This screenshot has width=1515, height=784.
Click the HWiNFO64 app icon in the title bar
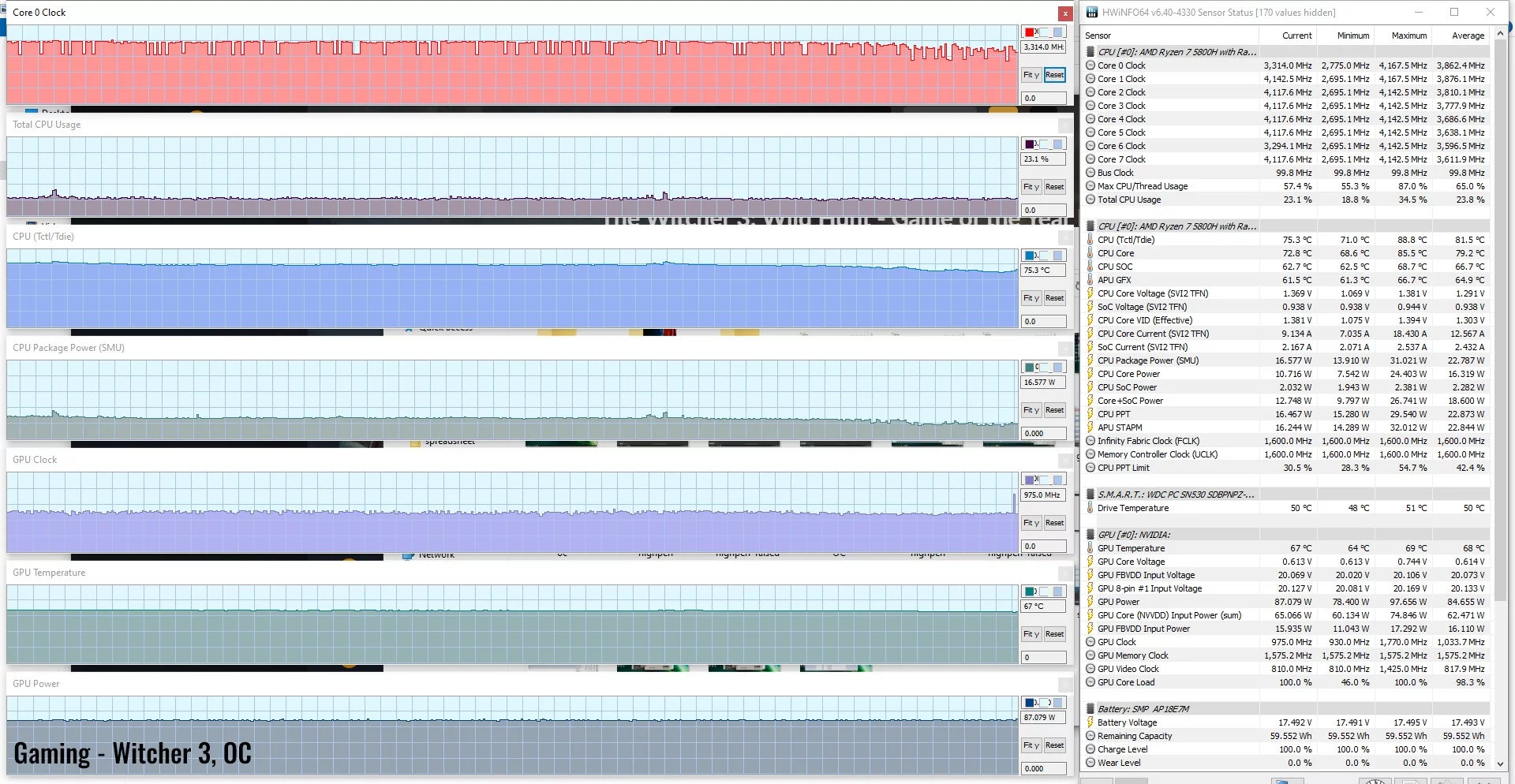coord(1092,13)
